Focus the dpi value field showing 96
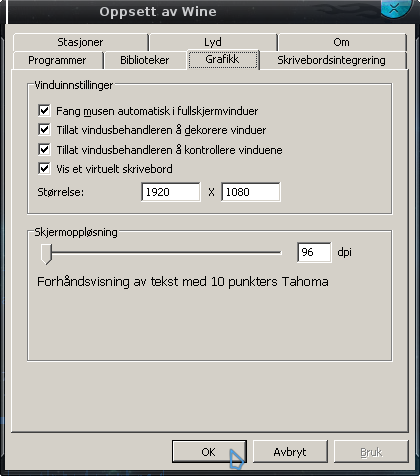 pyautogui.click(x=314, y=252)
